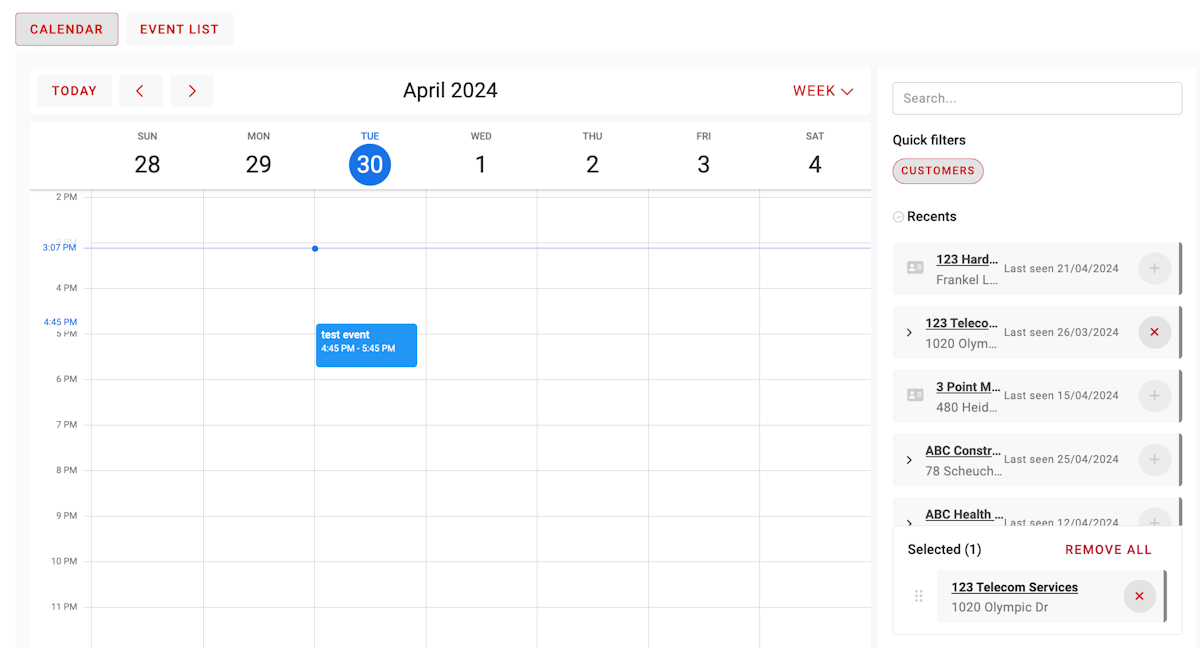The image size is (1200, 648).
Task: Click the calendar search input field
Action: 1037,98
